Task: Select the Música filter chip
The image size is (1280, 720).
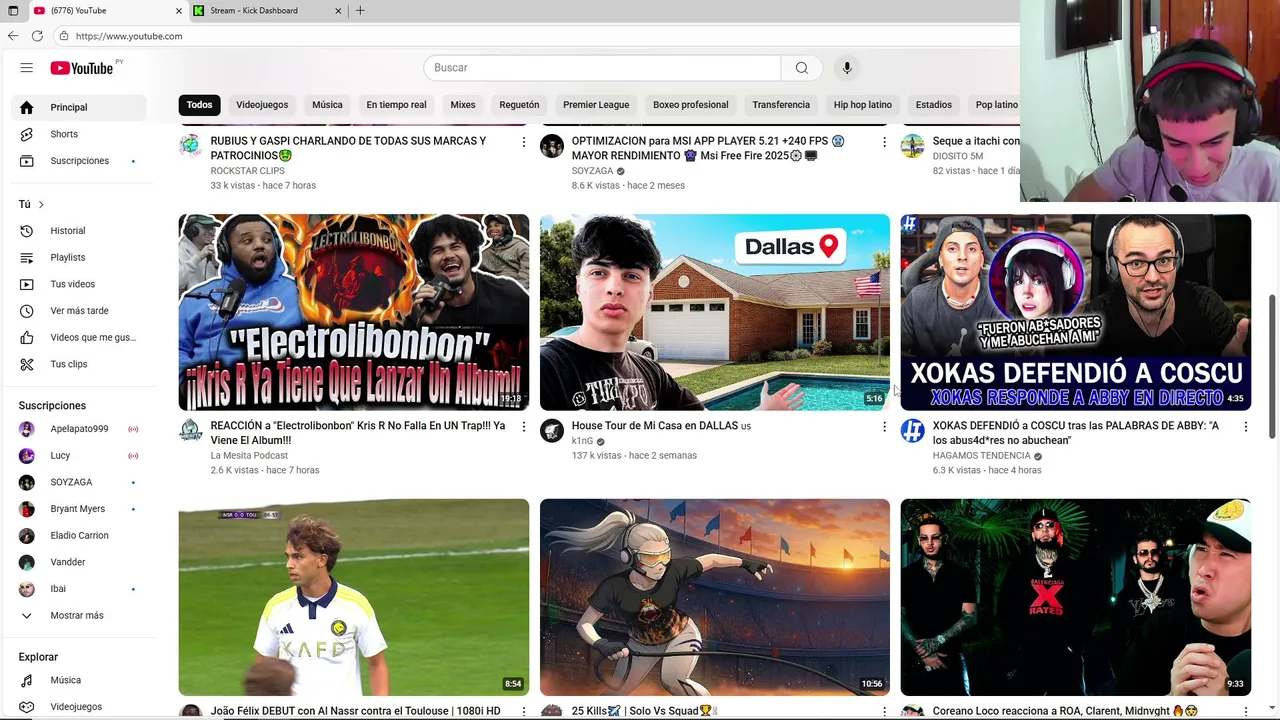Action: click(327, 105)
